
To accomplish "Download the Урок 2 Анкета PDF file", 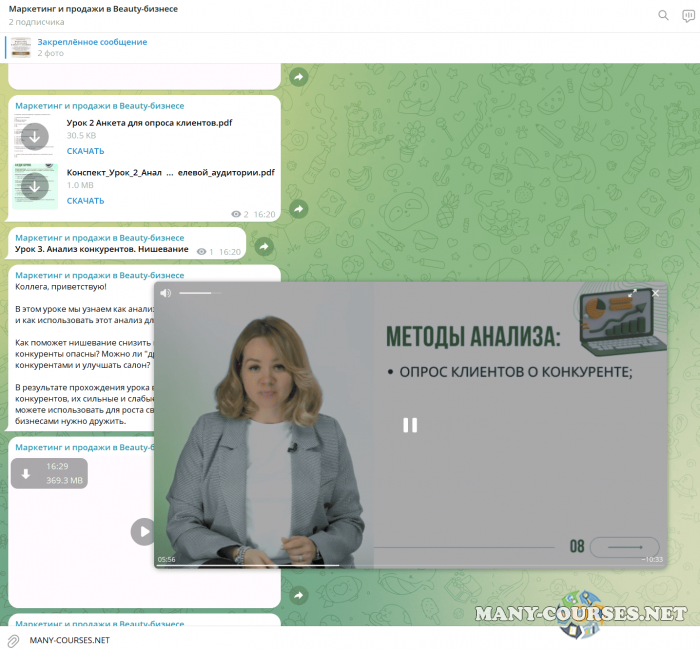I will coord(35,136).
